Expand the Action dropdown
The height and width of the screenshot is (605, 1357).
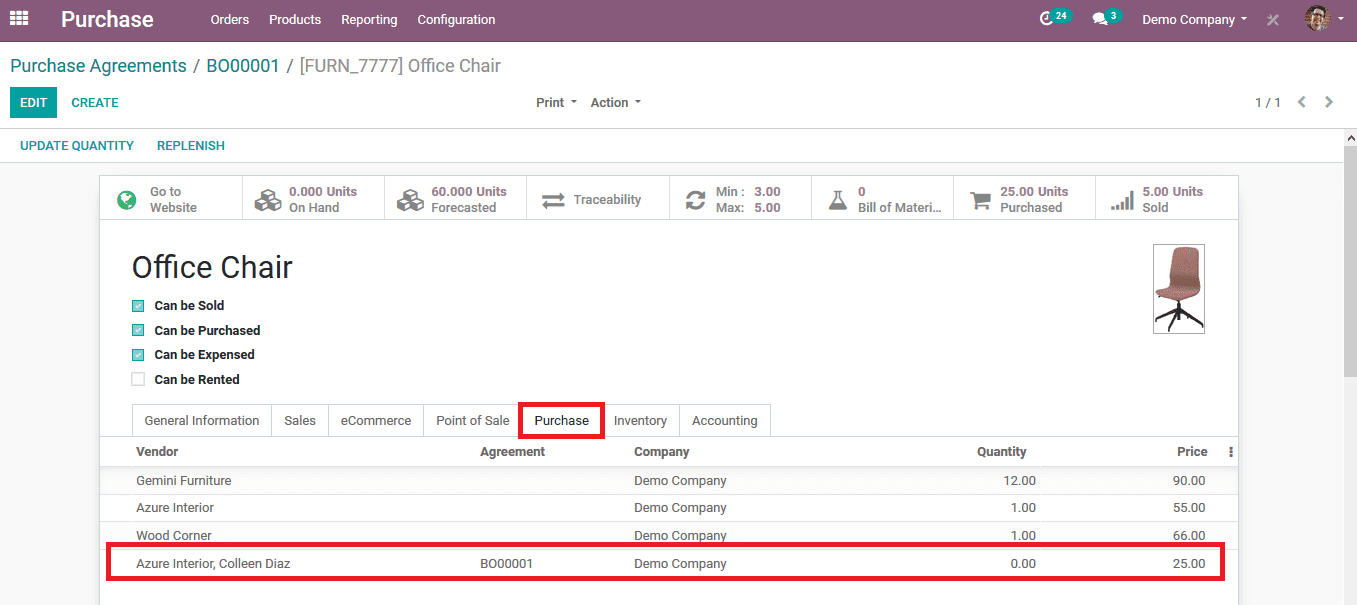pos(615,102)
